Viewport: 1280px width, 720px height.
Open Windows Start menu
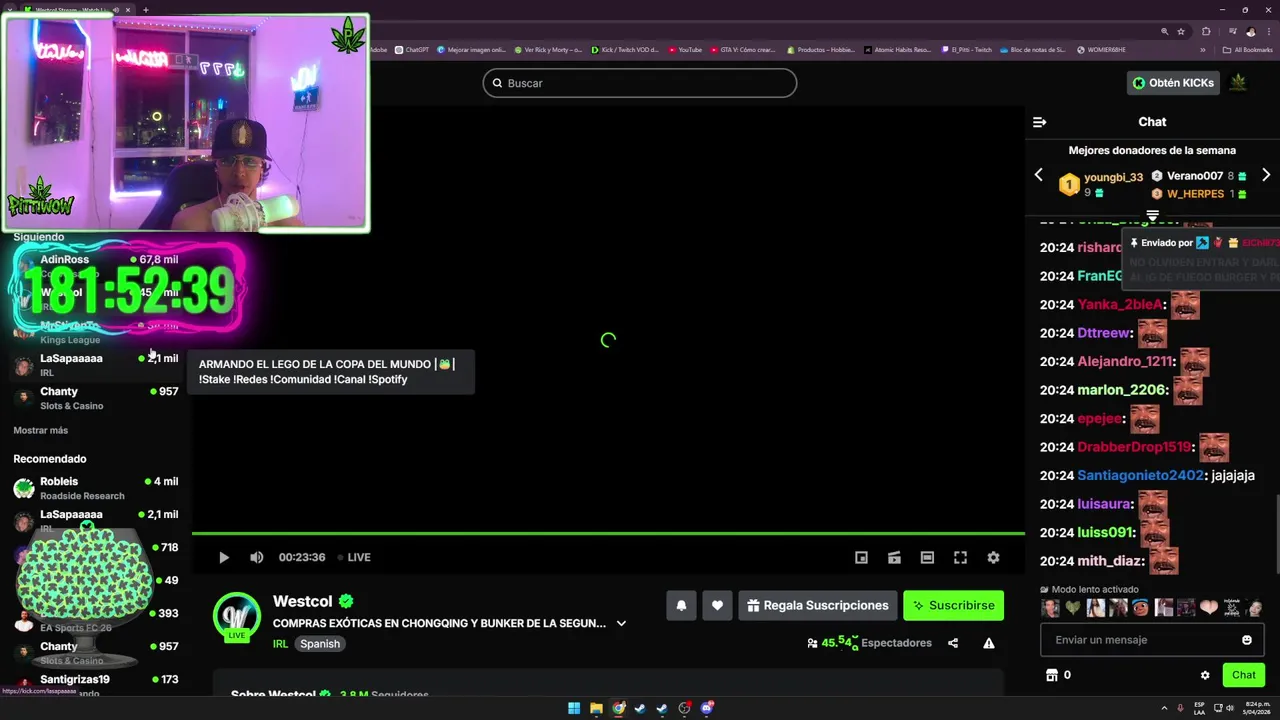coord(574,708)
